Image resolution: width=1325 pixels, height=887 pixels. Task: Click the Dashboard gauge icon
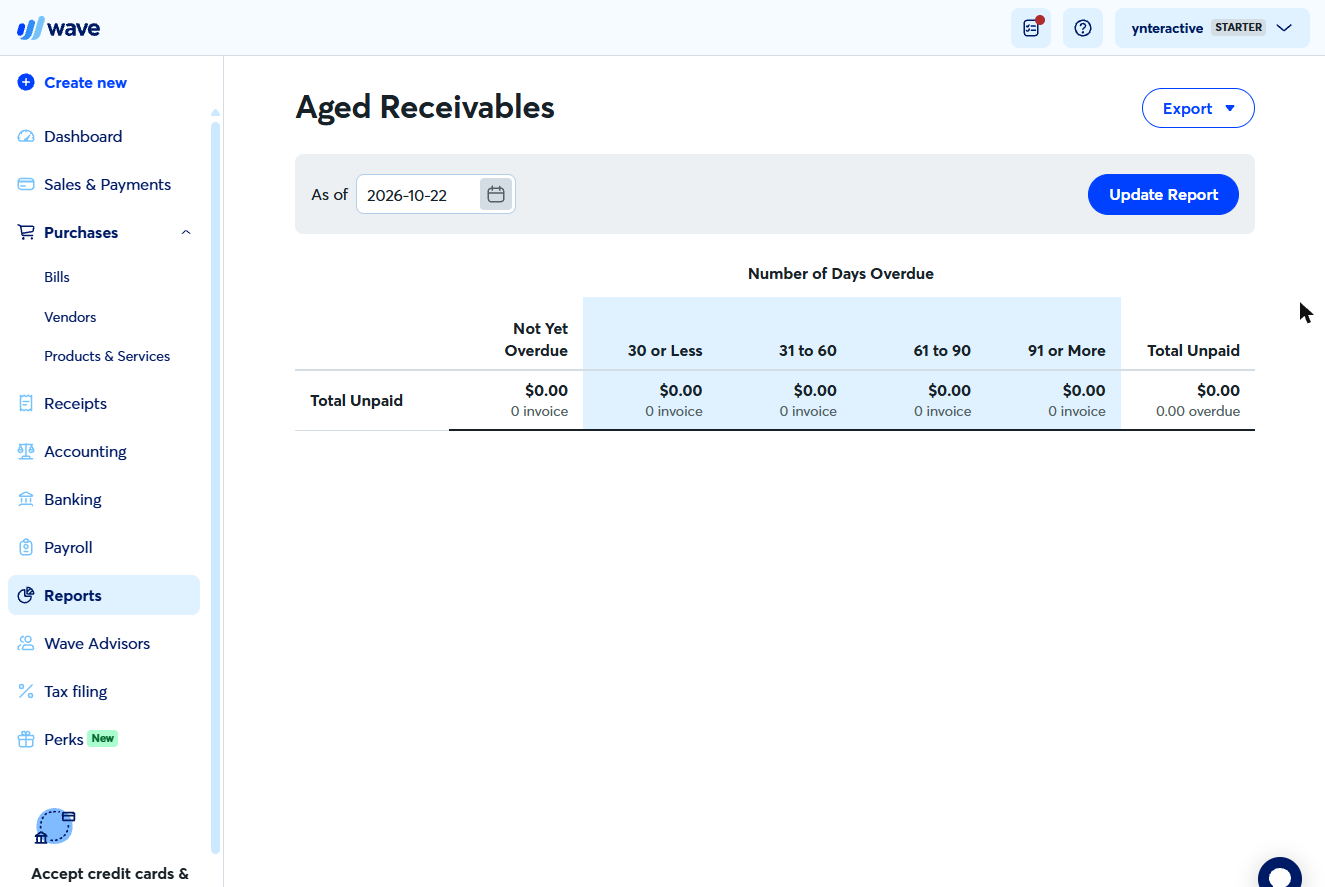pyautogui.click(x=26, y=137)
